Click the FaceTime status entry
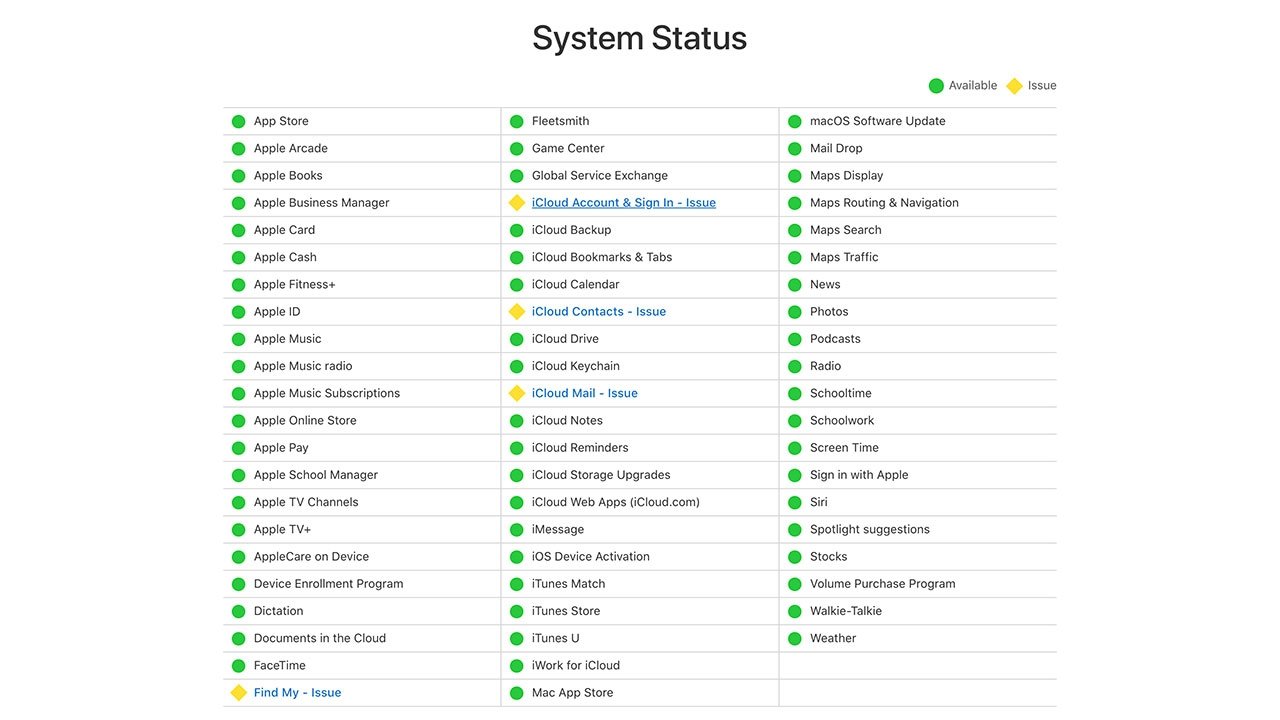The image size is (1280, 720). click(x=279, y=666)
